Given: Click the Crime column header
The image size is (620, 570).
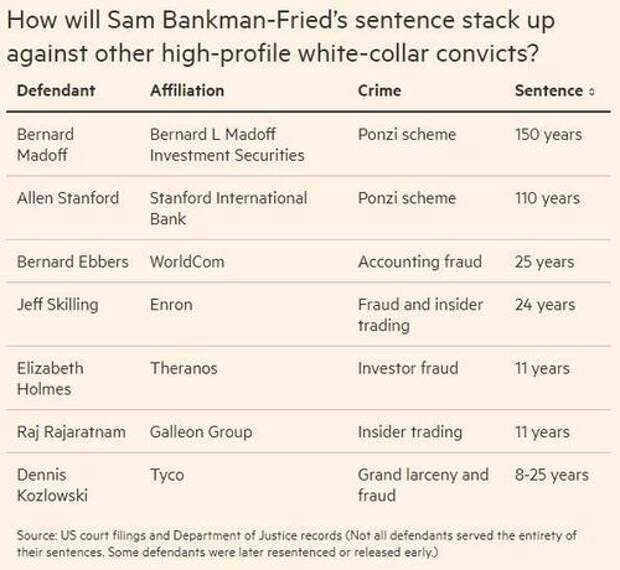Looking at the screenshot, I should point(379,91).
